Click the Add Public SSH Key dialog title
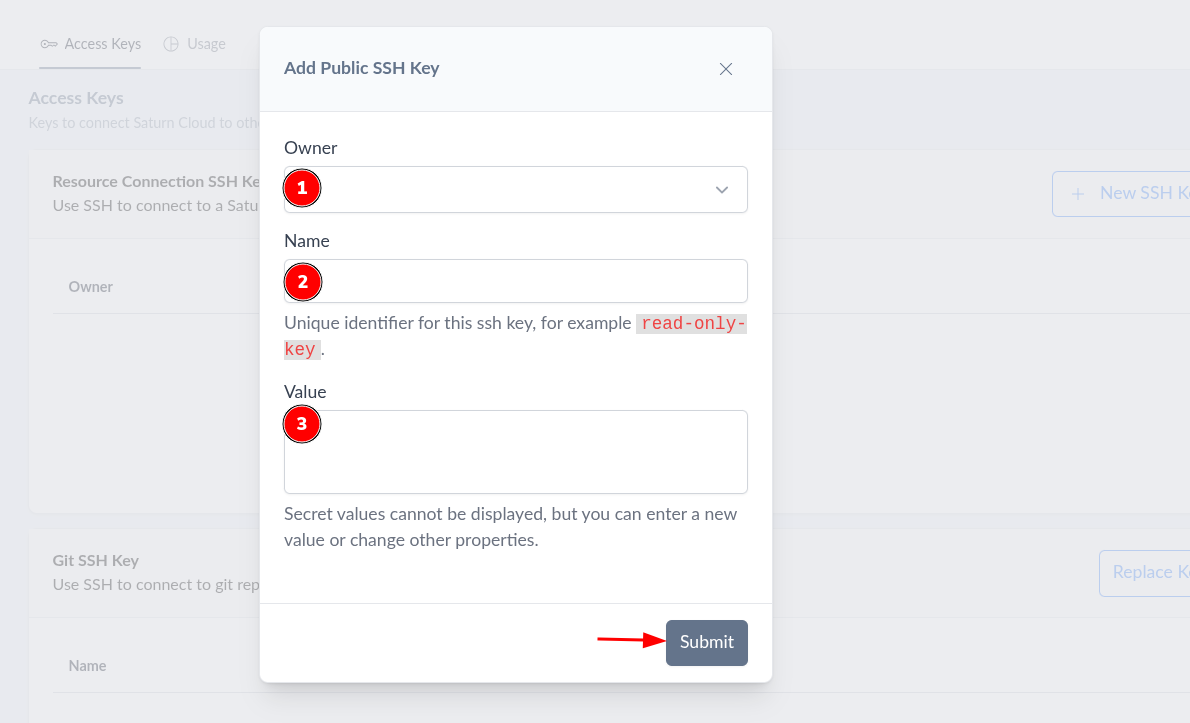 [x=361, y=68]
